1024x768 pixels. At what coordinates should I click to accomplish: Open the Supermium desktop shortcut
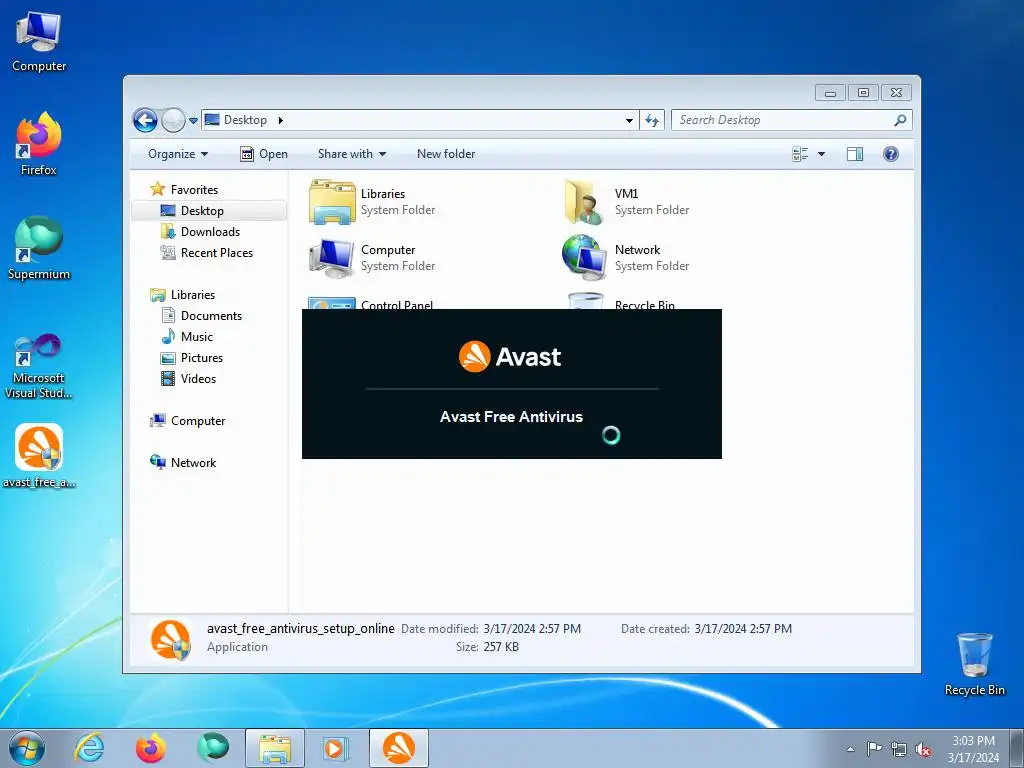[x=39, y=248]
